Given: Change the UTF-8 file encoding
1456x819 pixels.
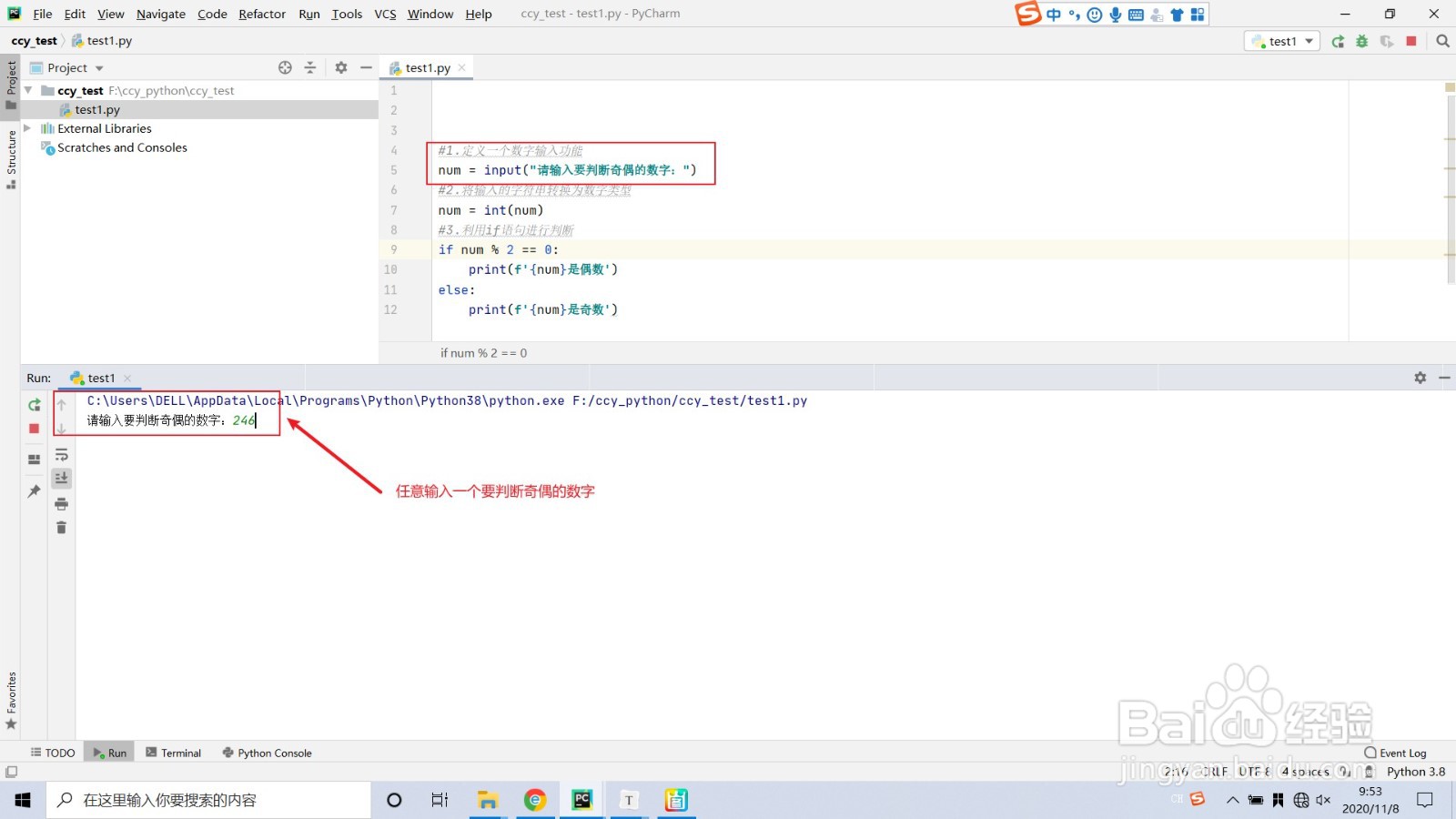Looking at the screenshot, I should [x=1254, y=772].
